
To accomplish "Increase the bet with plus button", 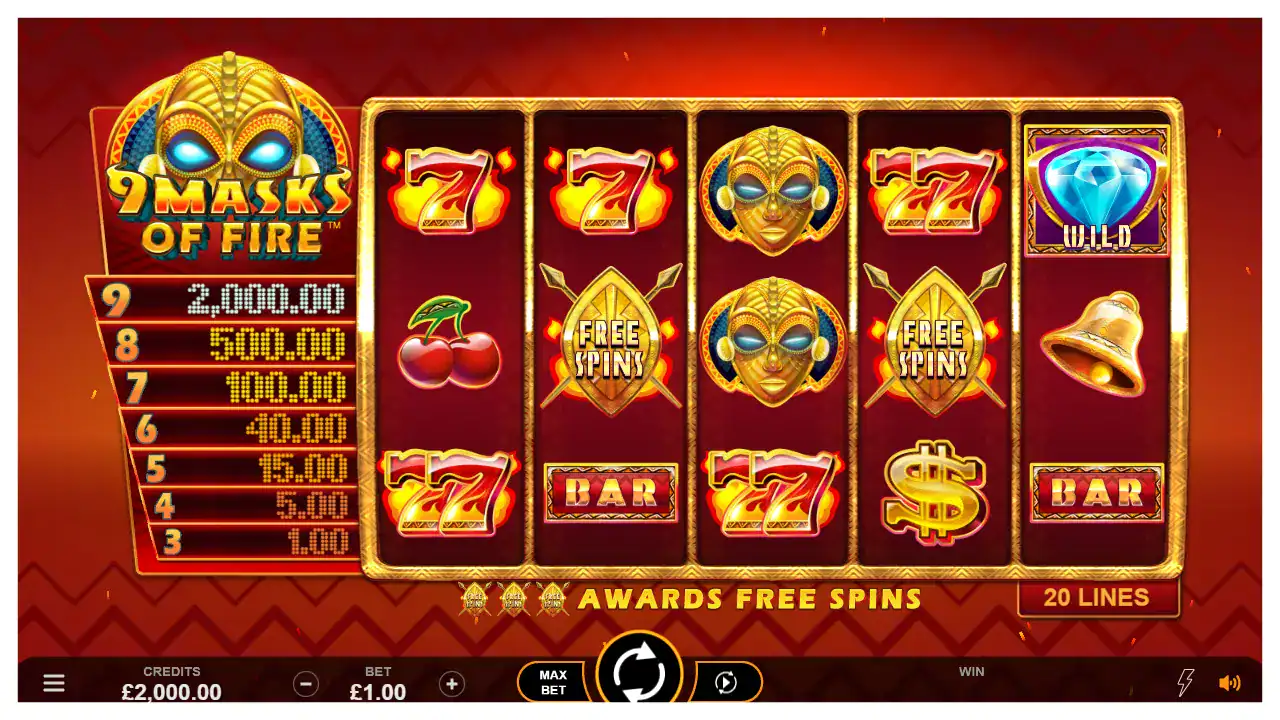I will click(x=452, y=684).
